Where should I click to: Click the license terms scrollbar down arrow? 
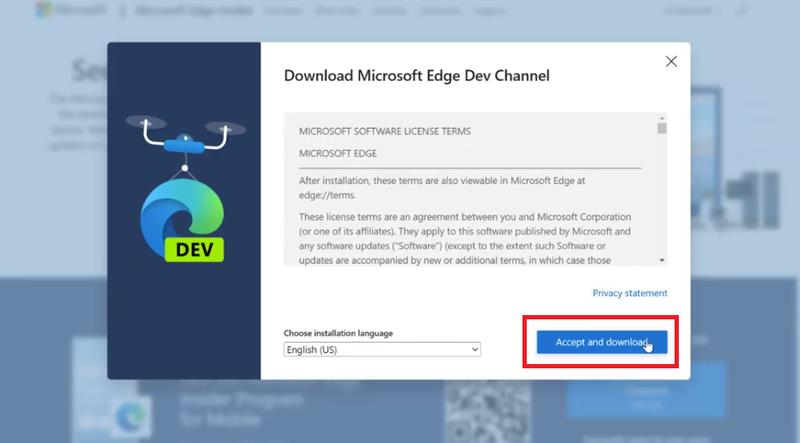click(662, 260)
